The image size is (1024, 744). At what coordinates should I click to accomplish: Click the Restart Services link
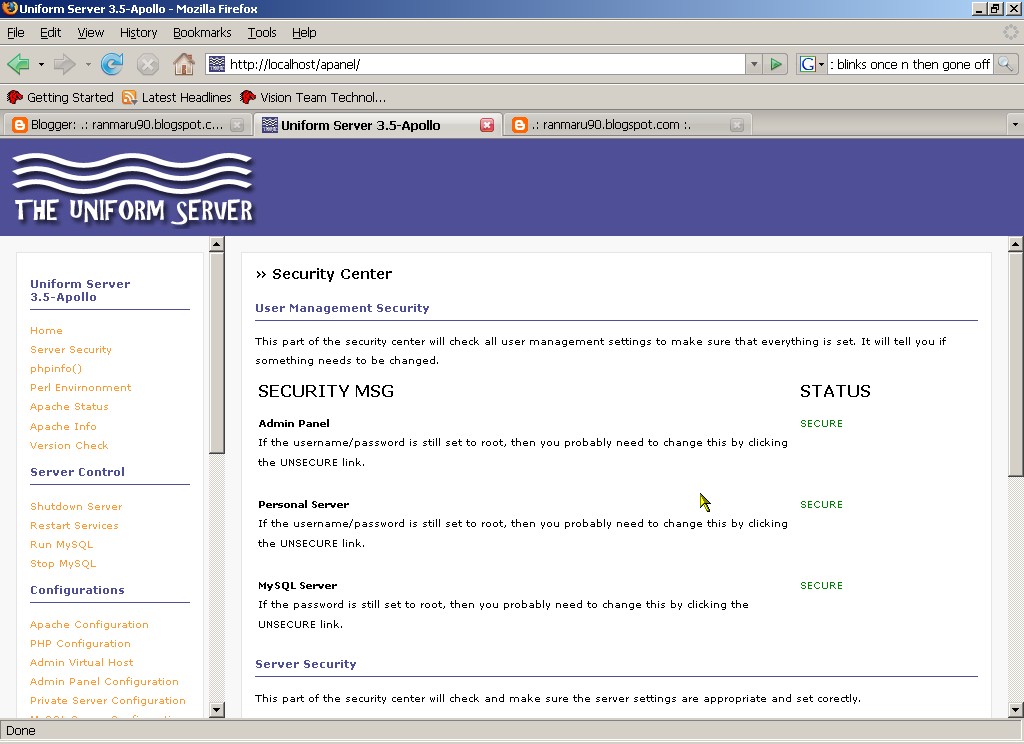click(74, 525)
